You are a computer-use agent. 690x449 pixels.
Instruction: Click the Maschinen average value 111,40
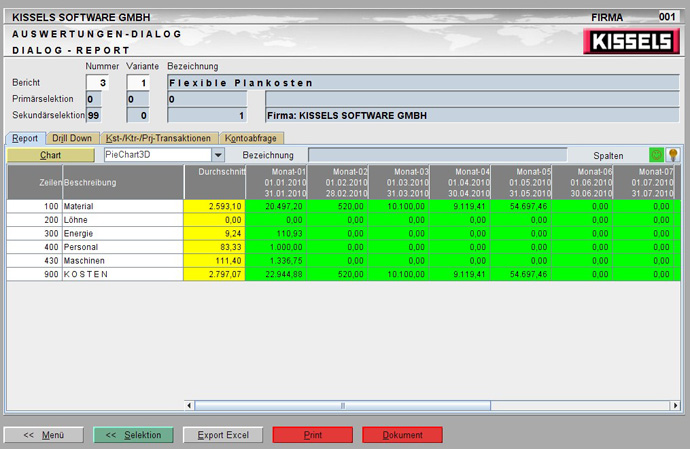(215, 261)
